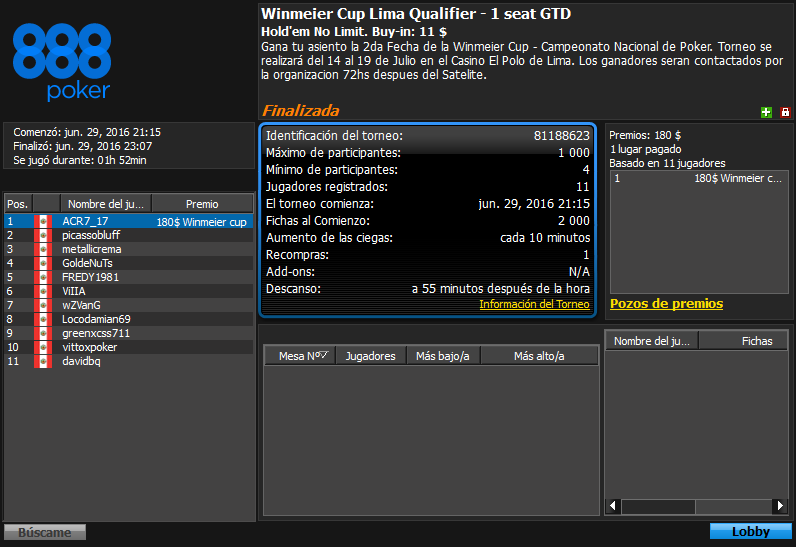Sort tables by Jugadores column
The height and width of the screenshot is (547, 796).
point(371,356)
